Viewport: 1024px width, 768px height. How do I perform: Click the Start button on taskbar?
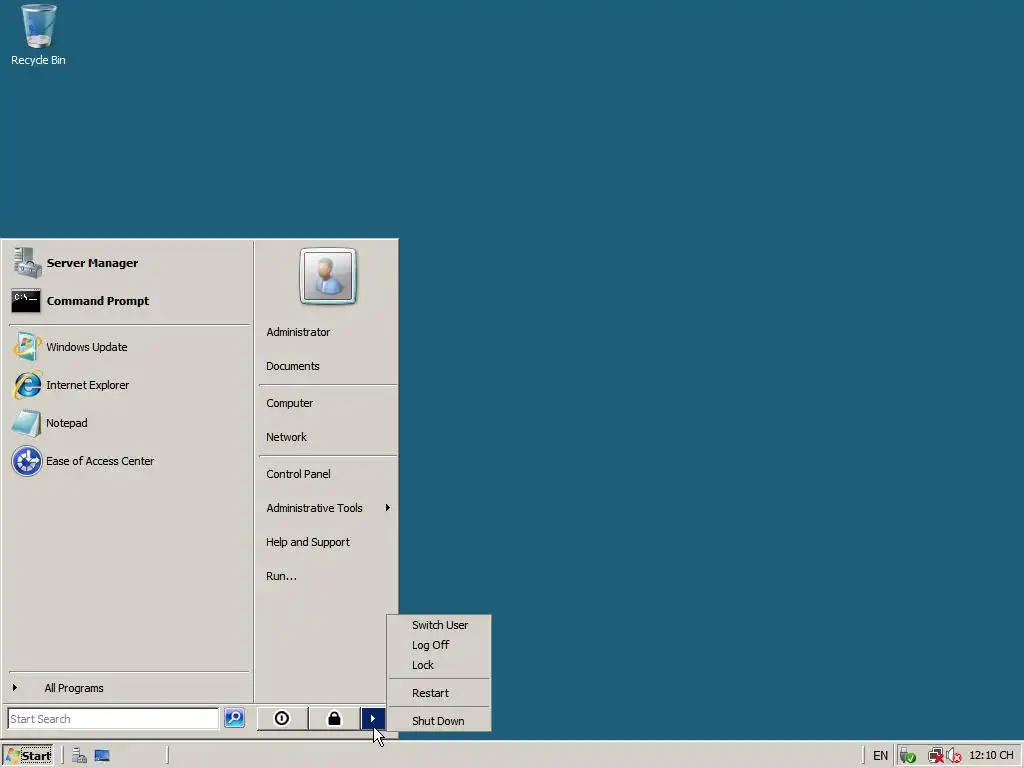(x=27, y=756)
